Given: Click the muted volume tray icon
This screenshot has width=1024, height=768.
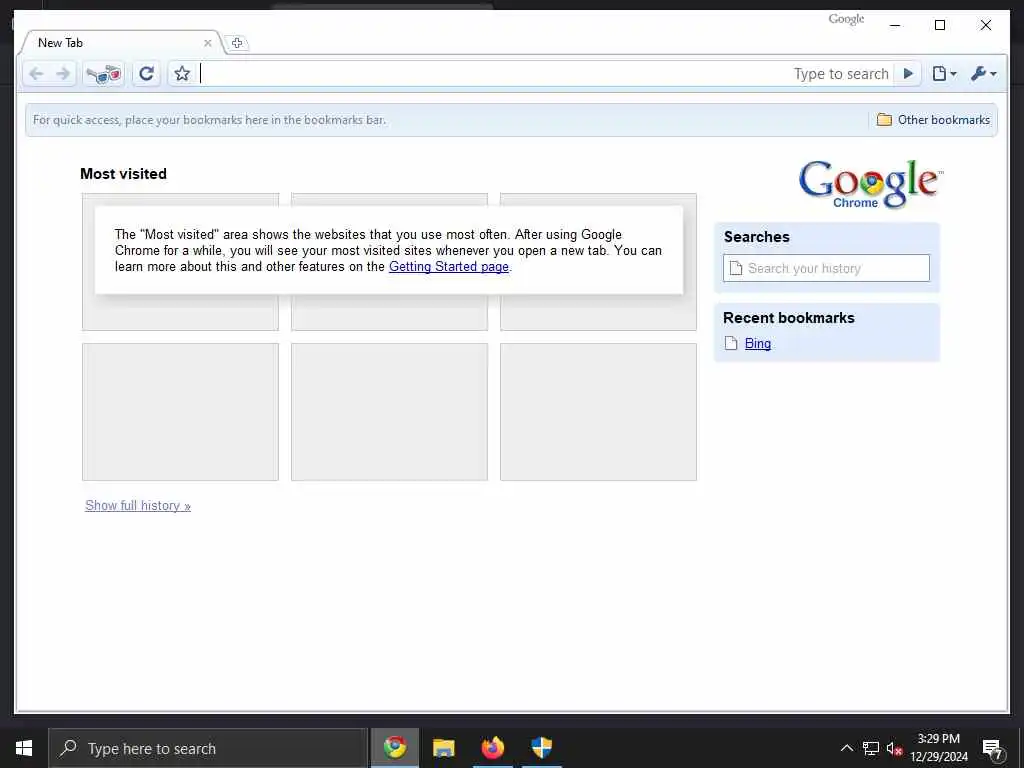Looking at the screenshot, I should tap(894, 748).
